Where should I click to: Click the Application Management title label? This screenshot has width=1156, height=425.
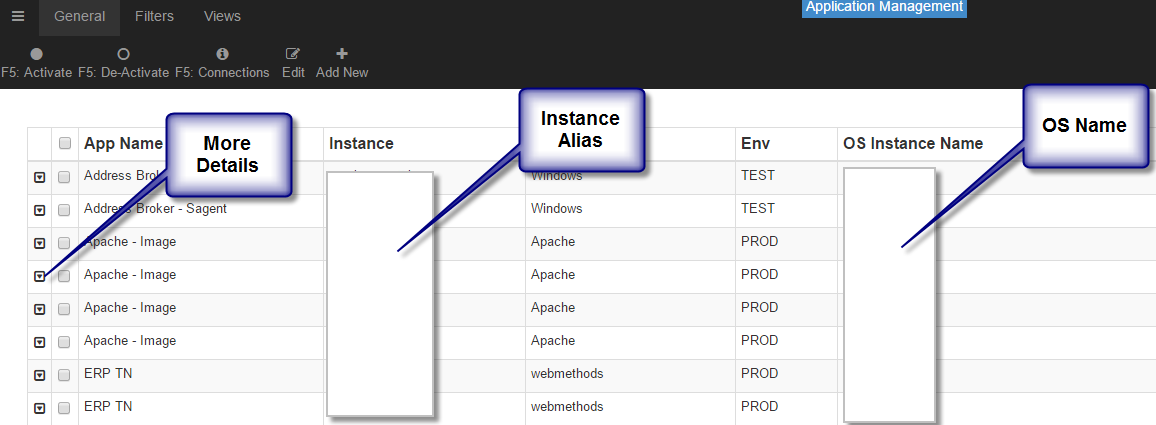click(883, 7)
